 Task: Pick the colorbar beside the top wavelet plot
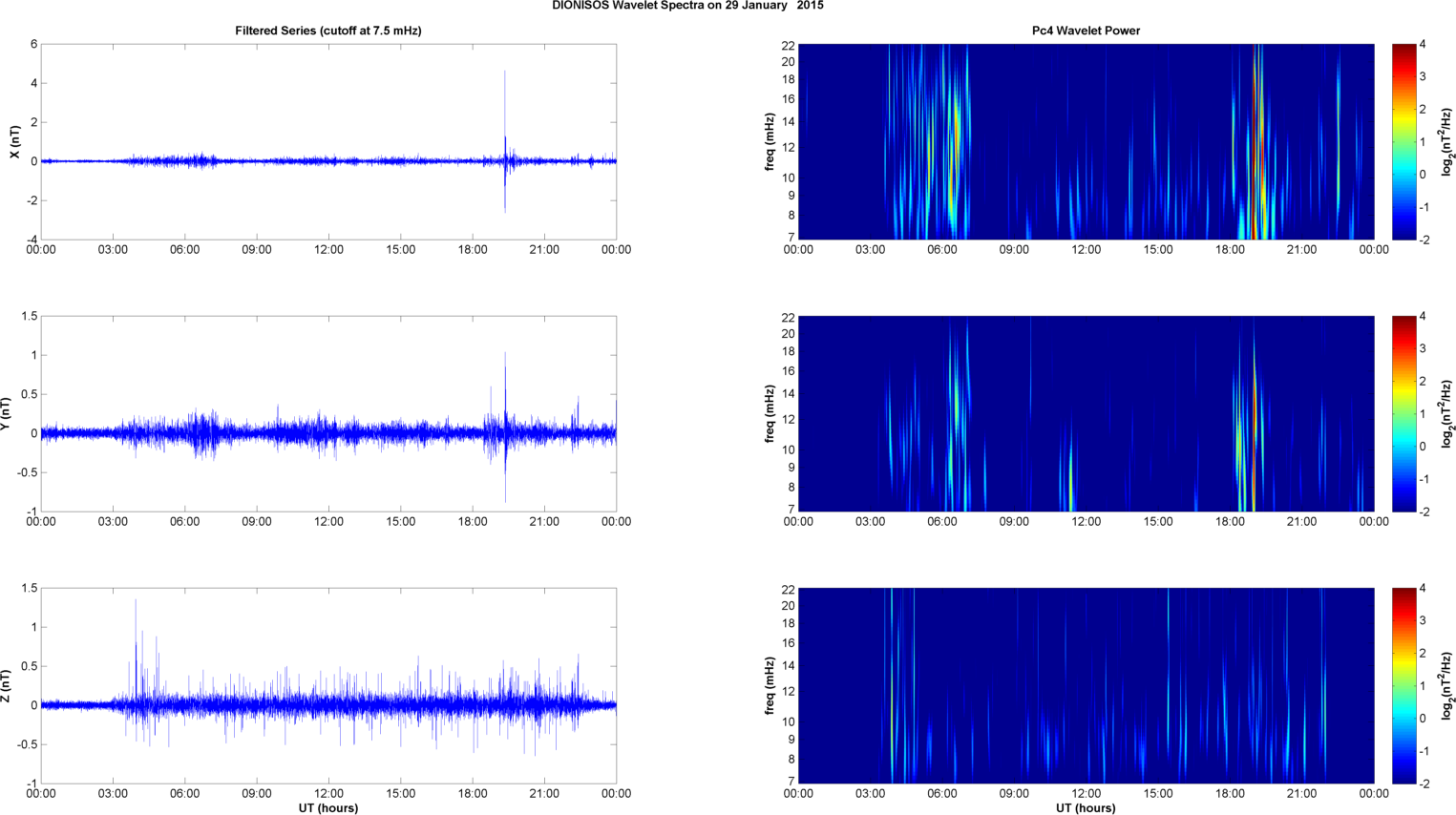[1404, 141]
